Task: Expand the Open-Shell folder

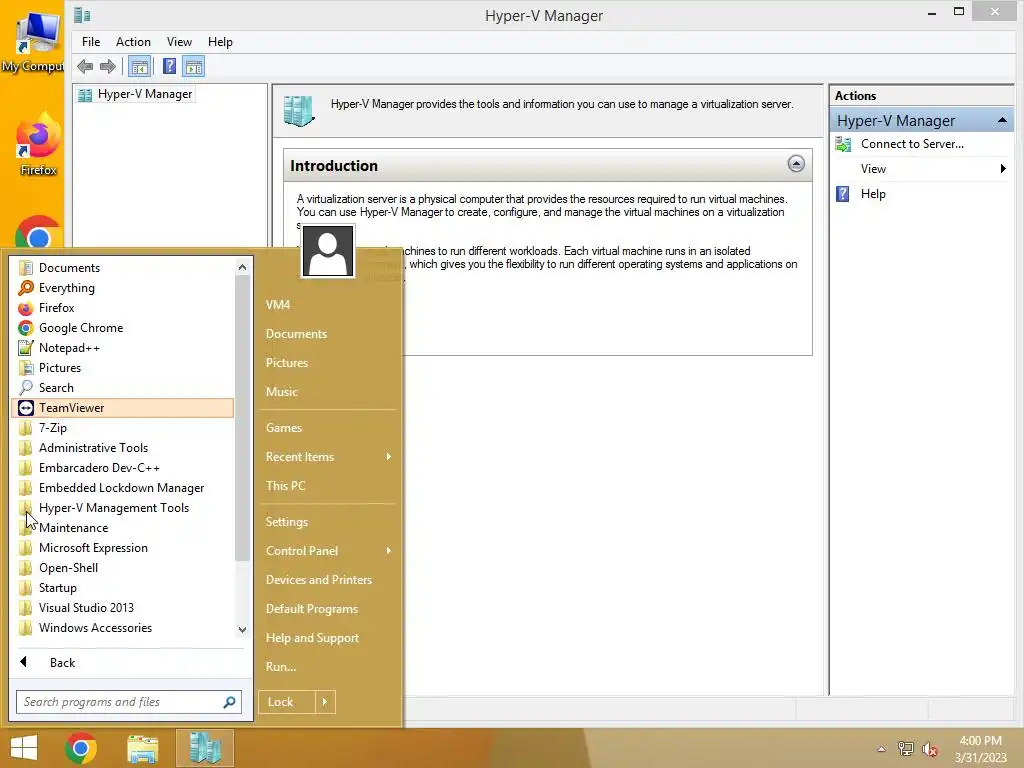Action: (x=123, y=568)
